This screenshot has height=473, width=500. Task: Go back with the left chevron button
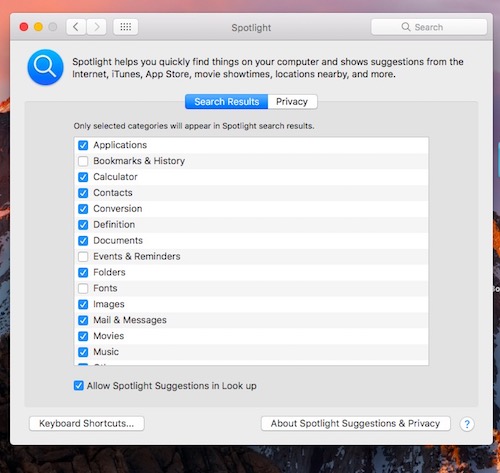76,27
